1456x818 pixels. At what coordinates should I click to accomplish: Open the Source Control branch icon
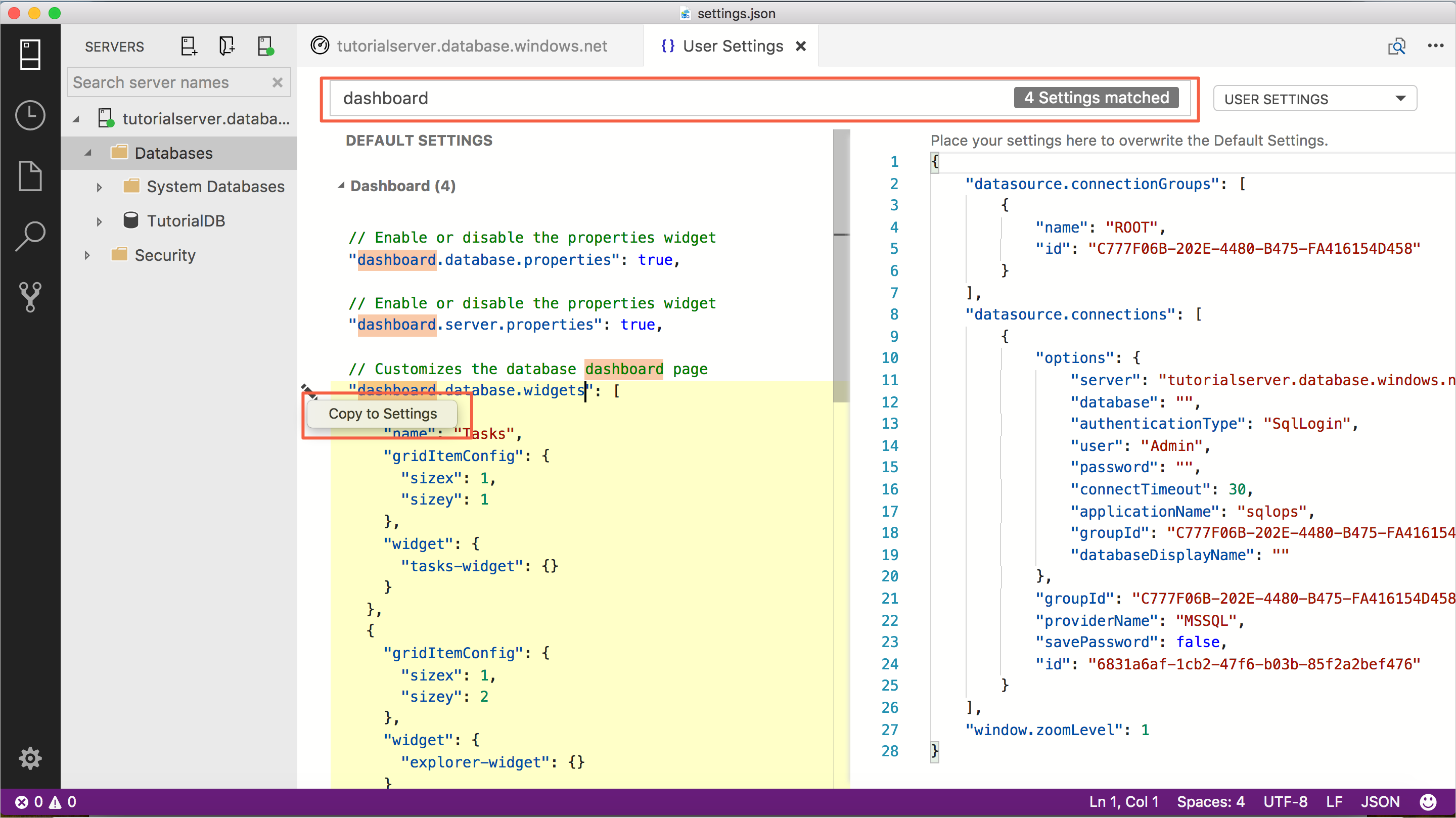30,296
